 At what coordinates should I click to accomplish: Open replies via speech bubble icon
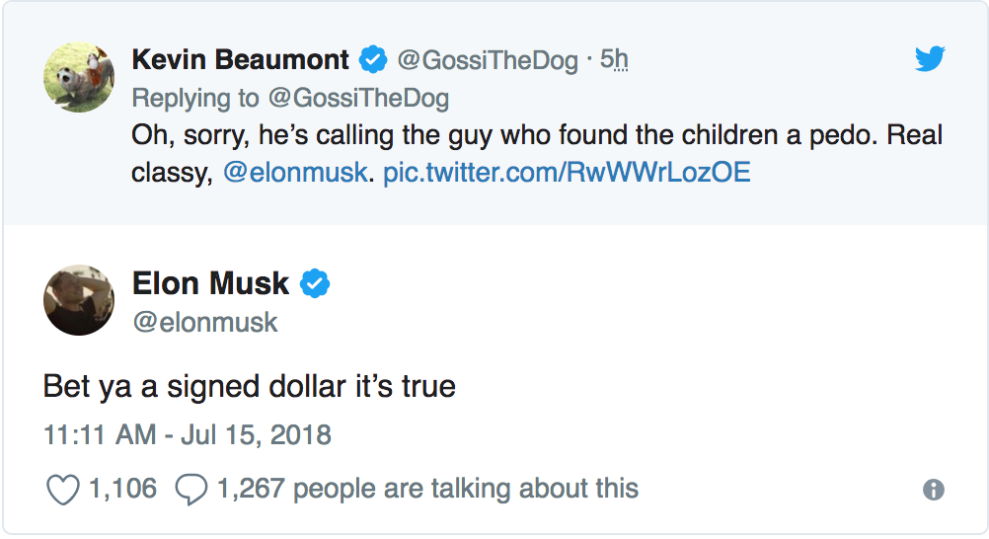point(190,489)
